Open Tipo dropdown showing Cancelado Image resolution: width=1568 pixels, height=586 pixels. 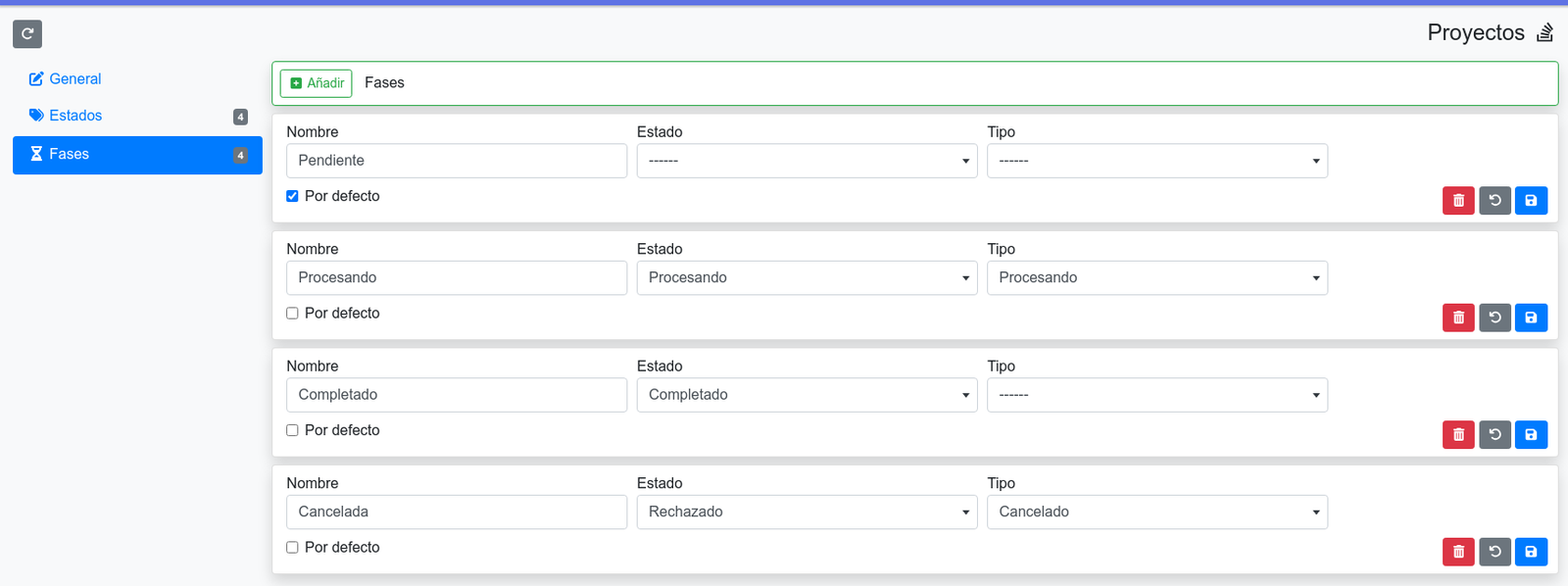[x=1156, y=512]
